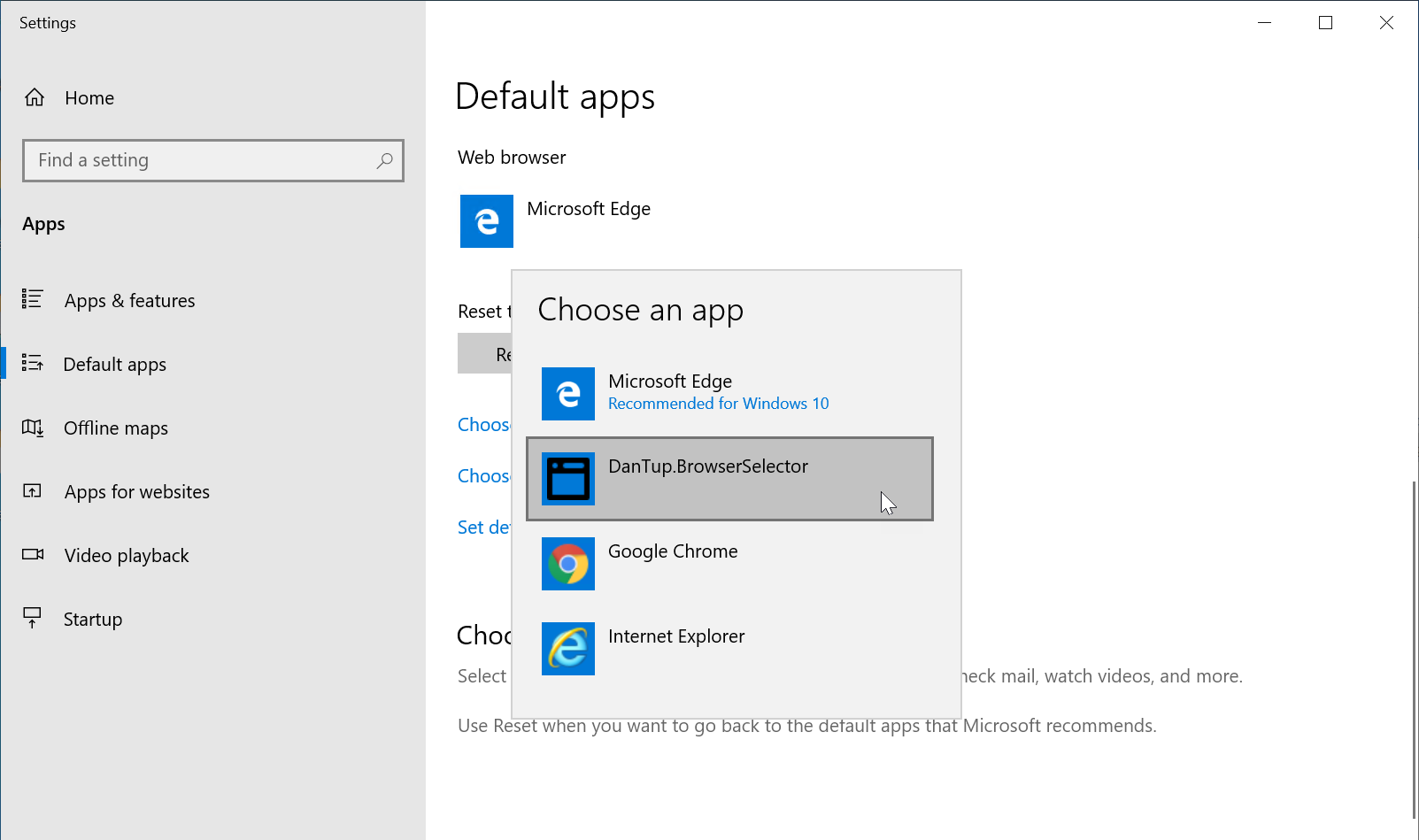Pick Google Chrome from the list

[730, 564]
